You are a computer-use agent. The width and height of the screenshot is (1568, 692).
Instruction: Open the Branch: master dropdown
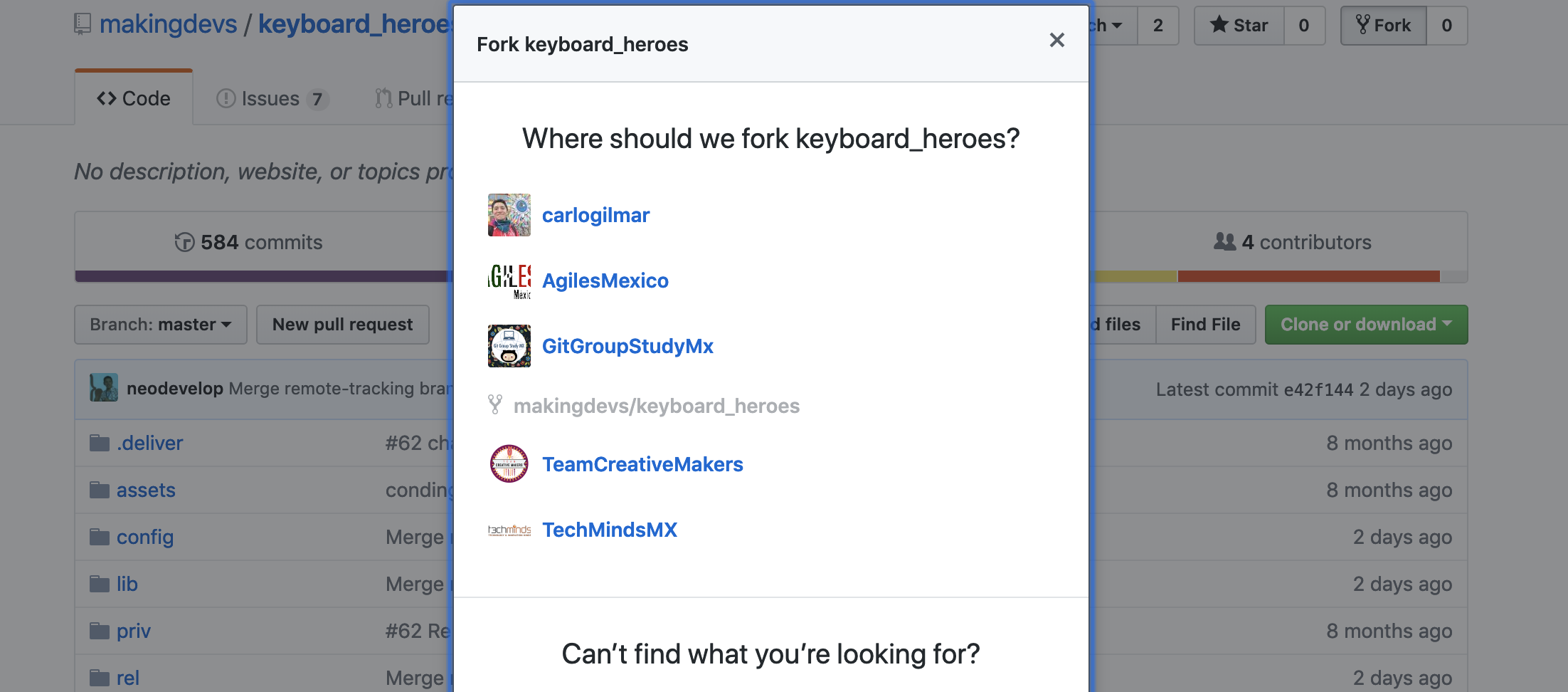click(x=161, y=325)
